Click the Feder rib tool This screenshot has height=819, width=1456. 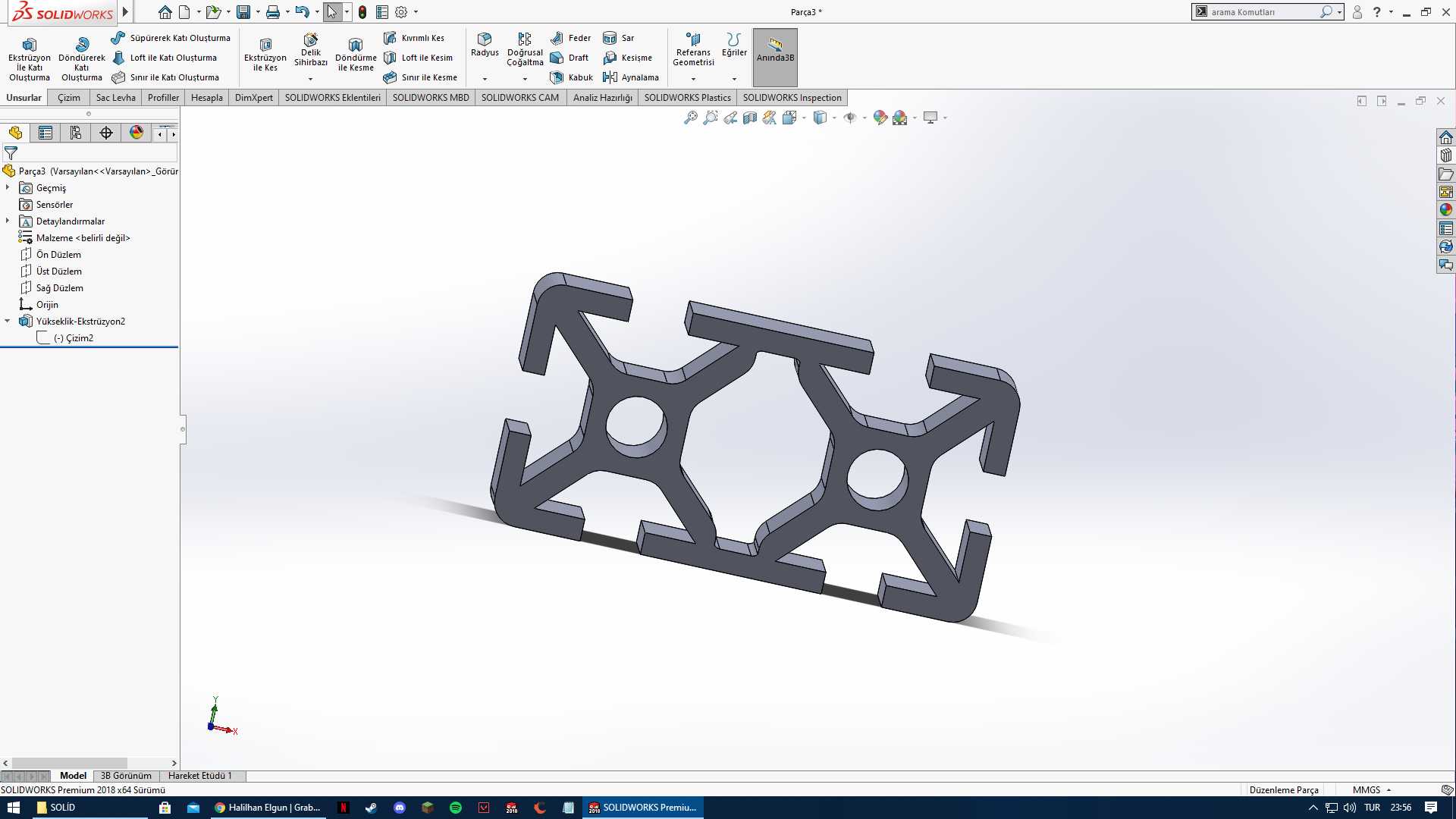tap(571, 38)
